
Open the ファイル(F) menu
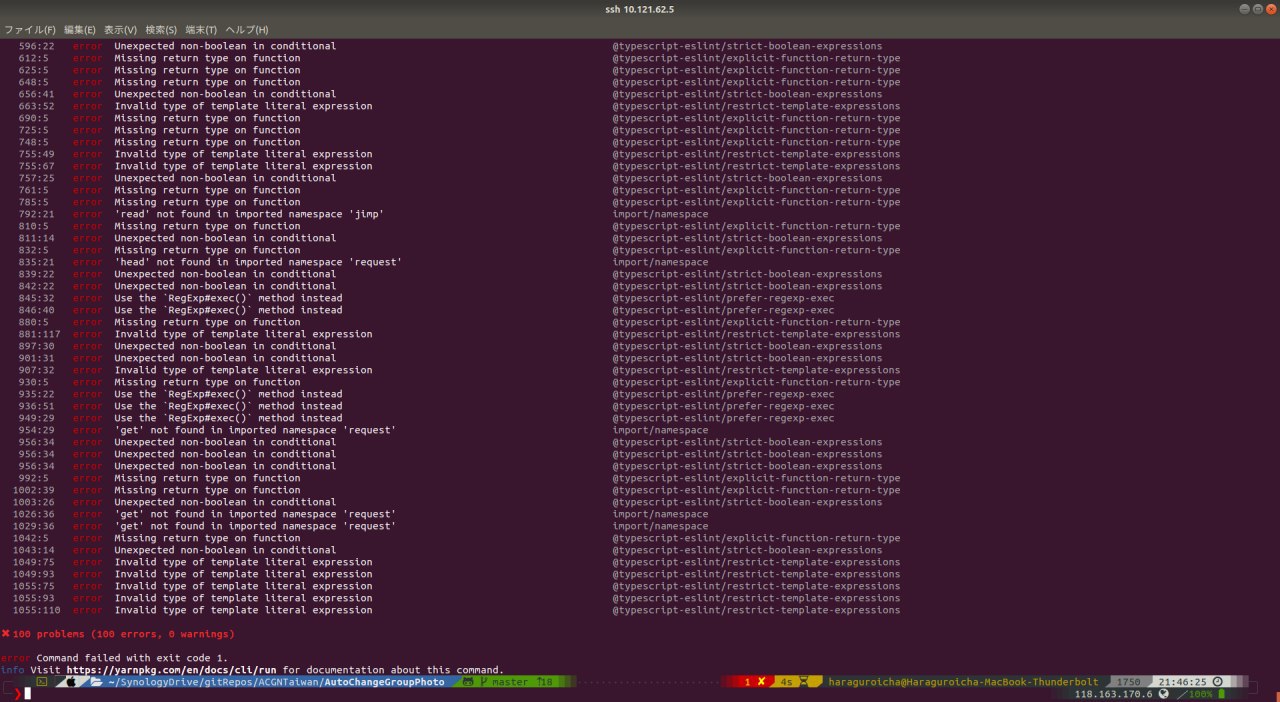click(30, 30)
